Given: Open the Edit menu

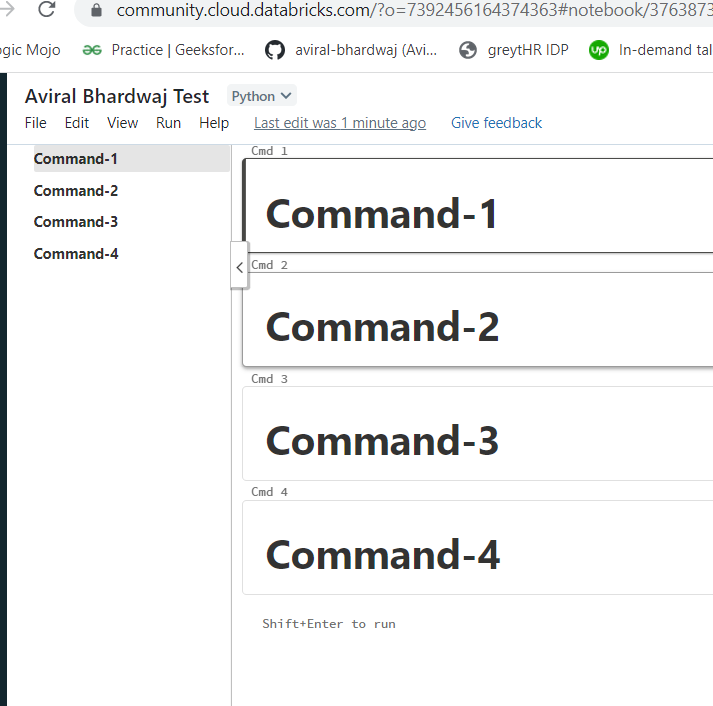Looking at the screenshot, I should tap(77, 123).
